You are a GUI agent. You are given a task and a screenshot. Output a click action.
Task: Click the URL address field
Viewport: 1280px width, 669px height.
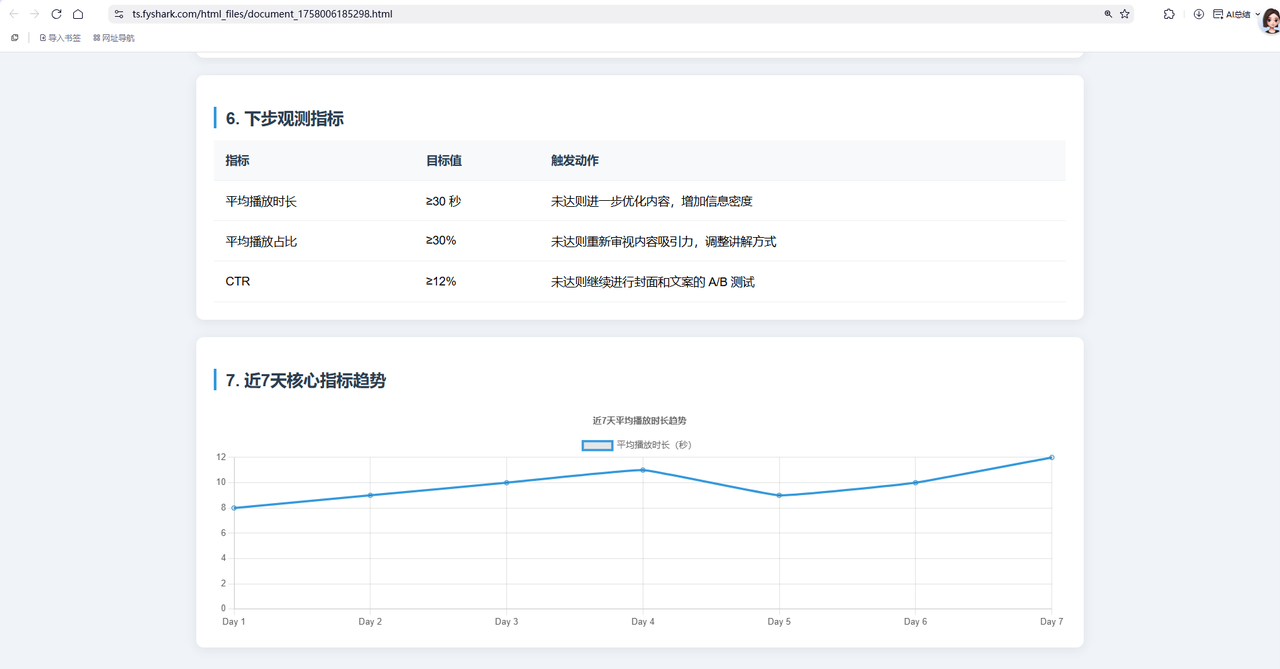point(600,14)
